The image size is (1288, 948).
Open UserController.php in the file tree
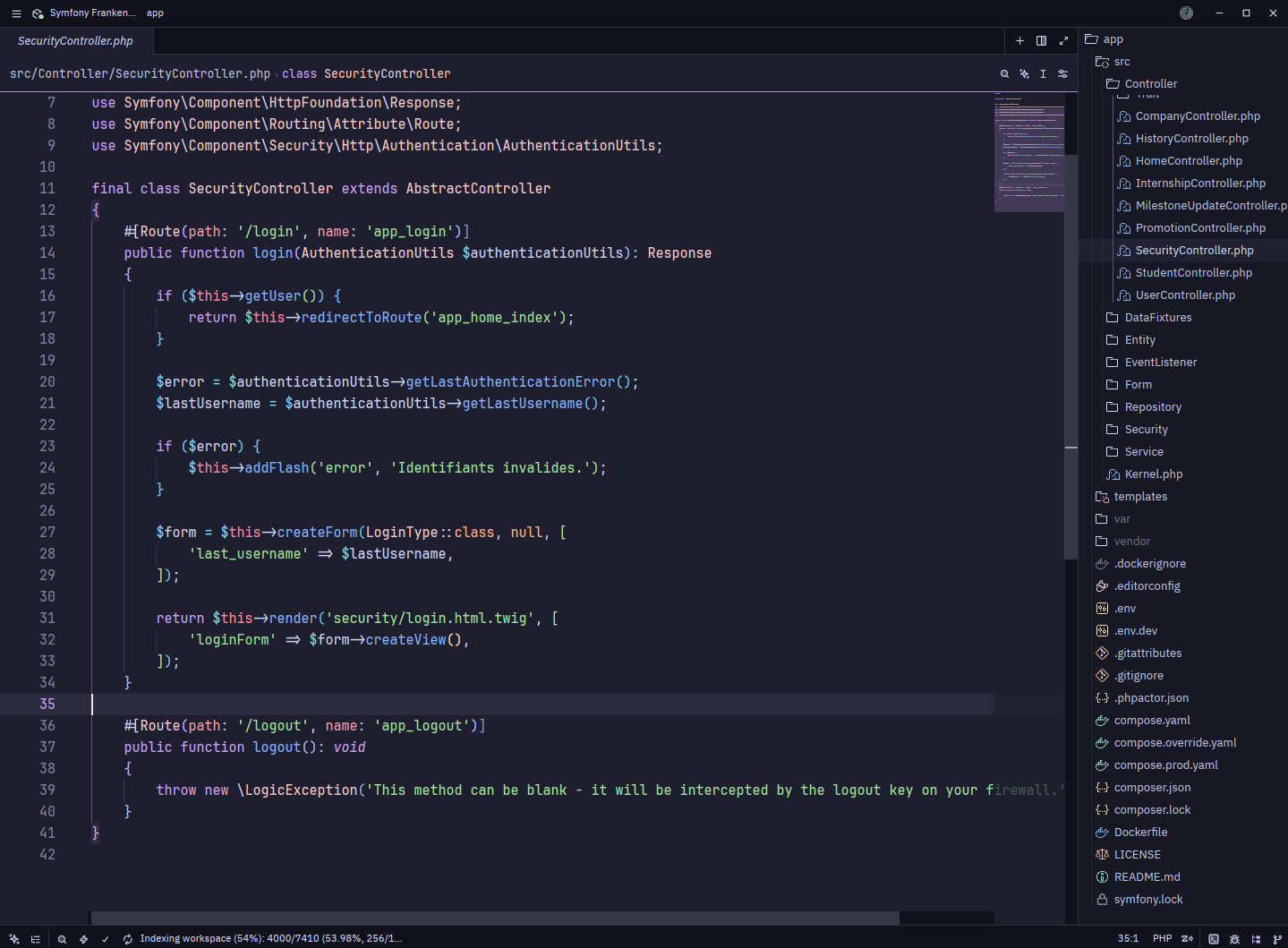1184,295
